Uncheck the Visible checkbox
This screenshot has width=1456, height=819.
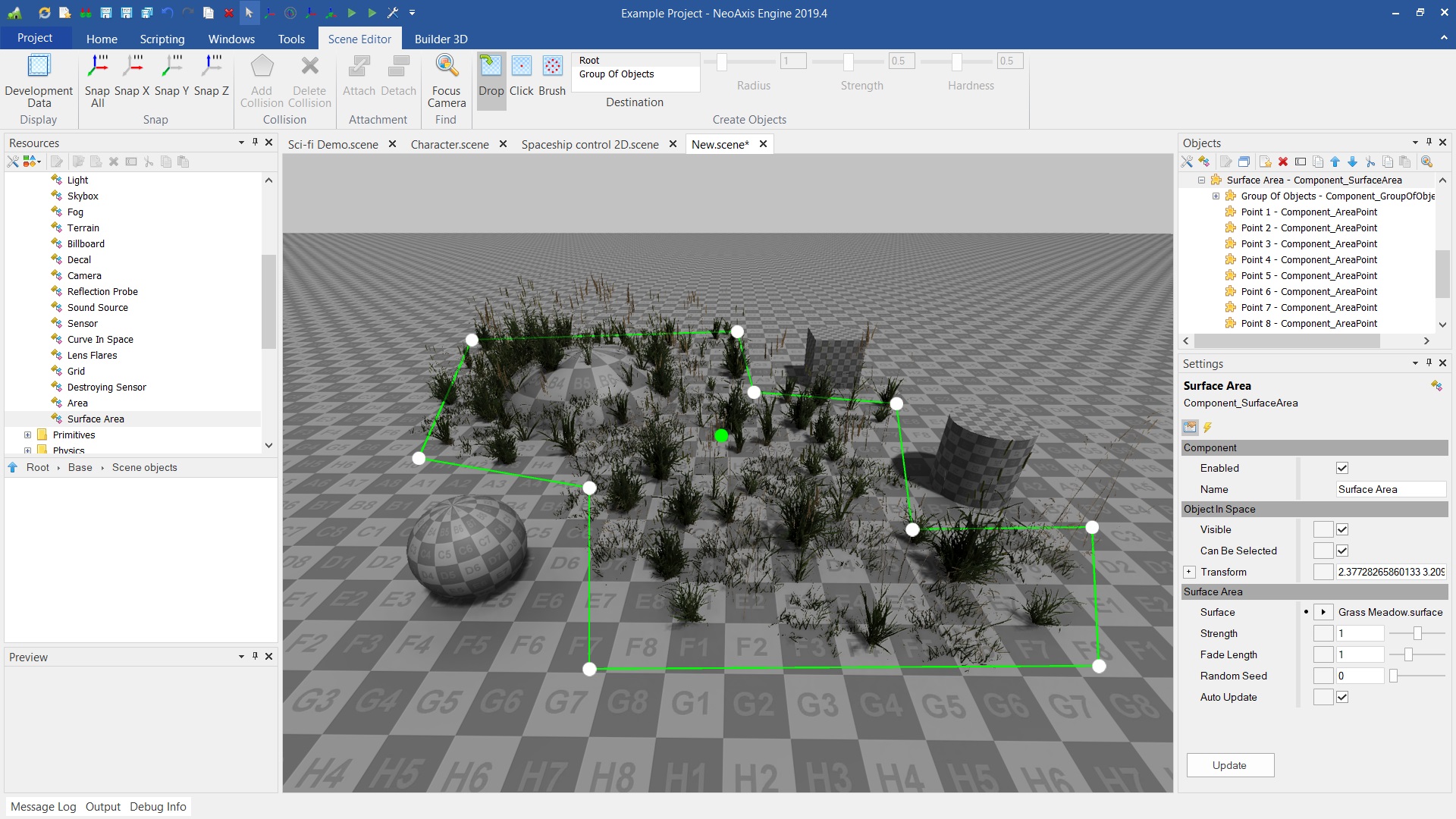point(1342,529)
